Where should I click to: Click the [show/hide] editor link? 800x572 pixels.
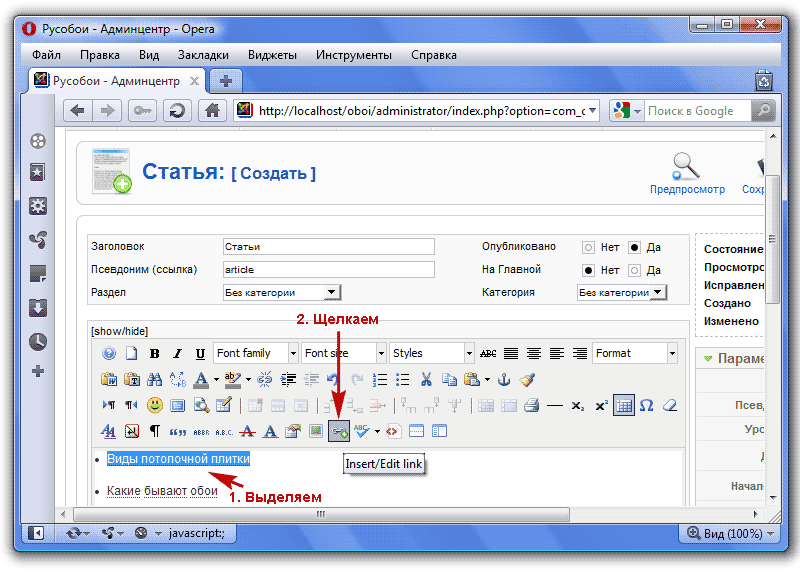click(x=119, y=331)
